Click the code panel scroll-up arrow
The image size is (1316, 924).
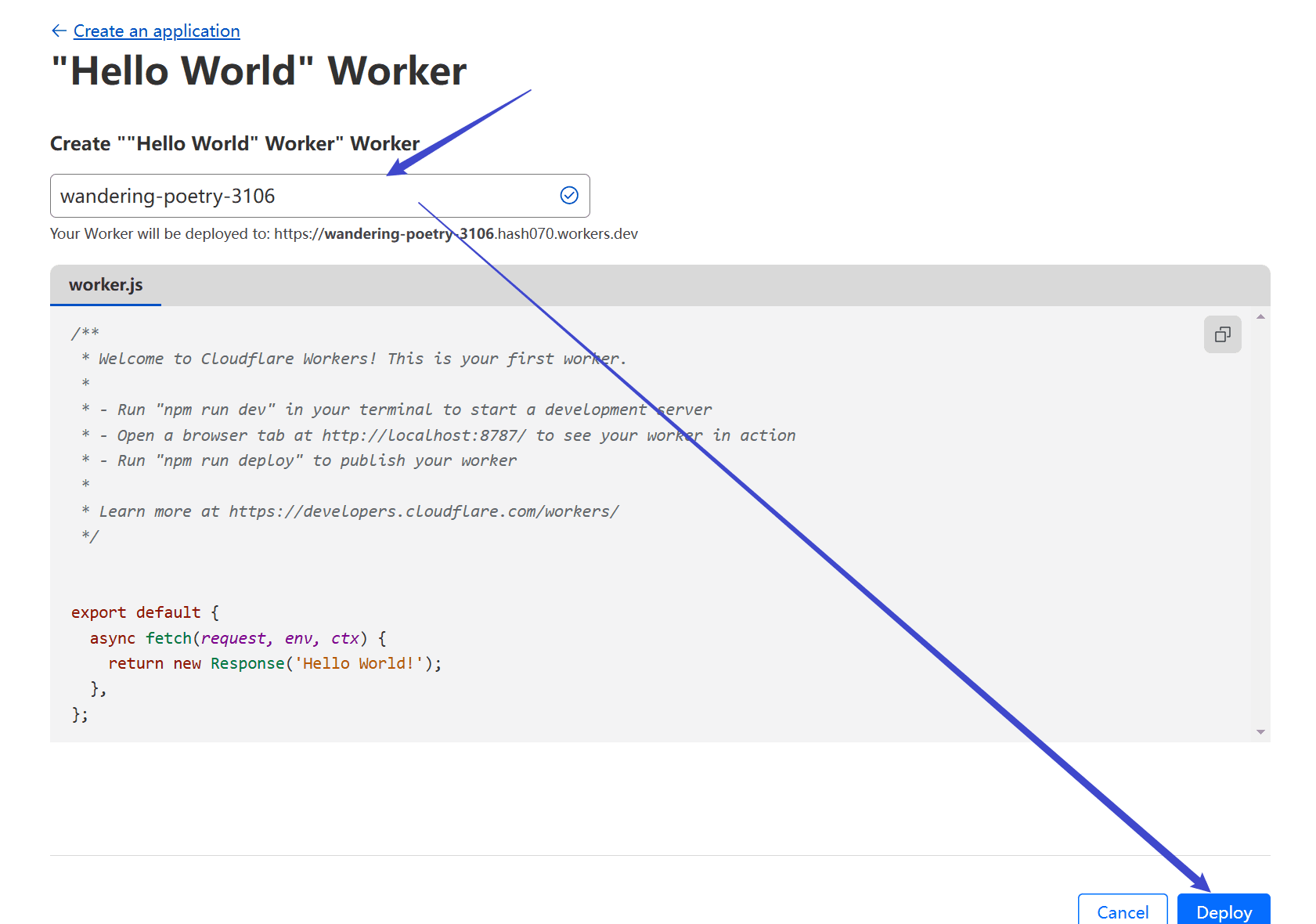(1260, 316)
